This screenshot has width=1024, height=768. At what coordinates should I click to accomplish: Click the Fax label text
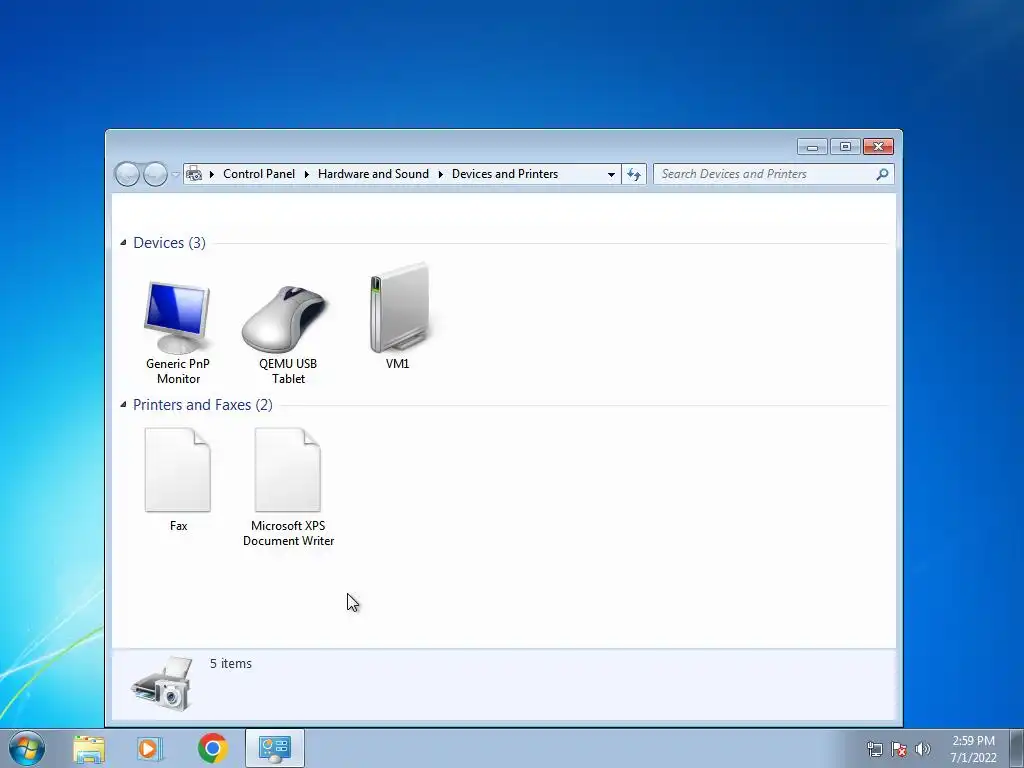(x=178, y=526)
